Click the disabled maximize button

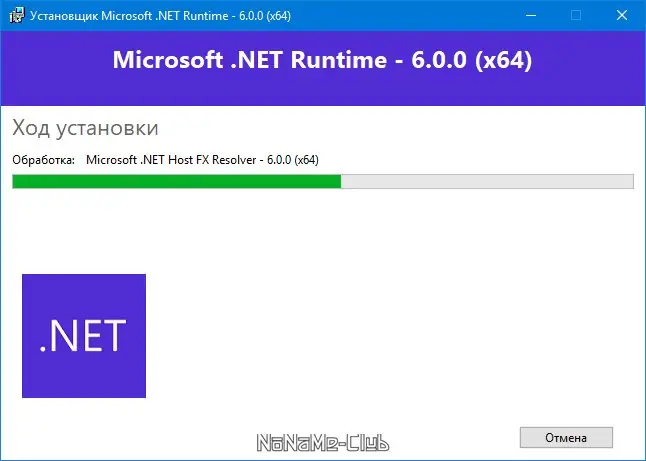[576, 16]
